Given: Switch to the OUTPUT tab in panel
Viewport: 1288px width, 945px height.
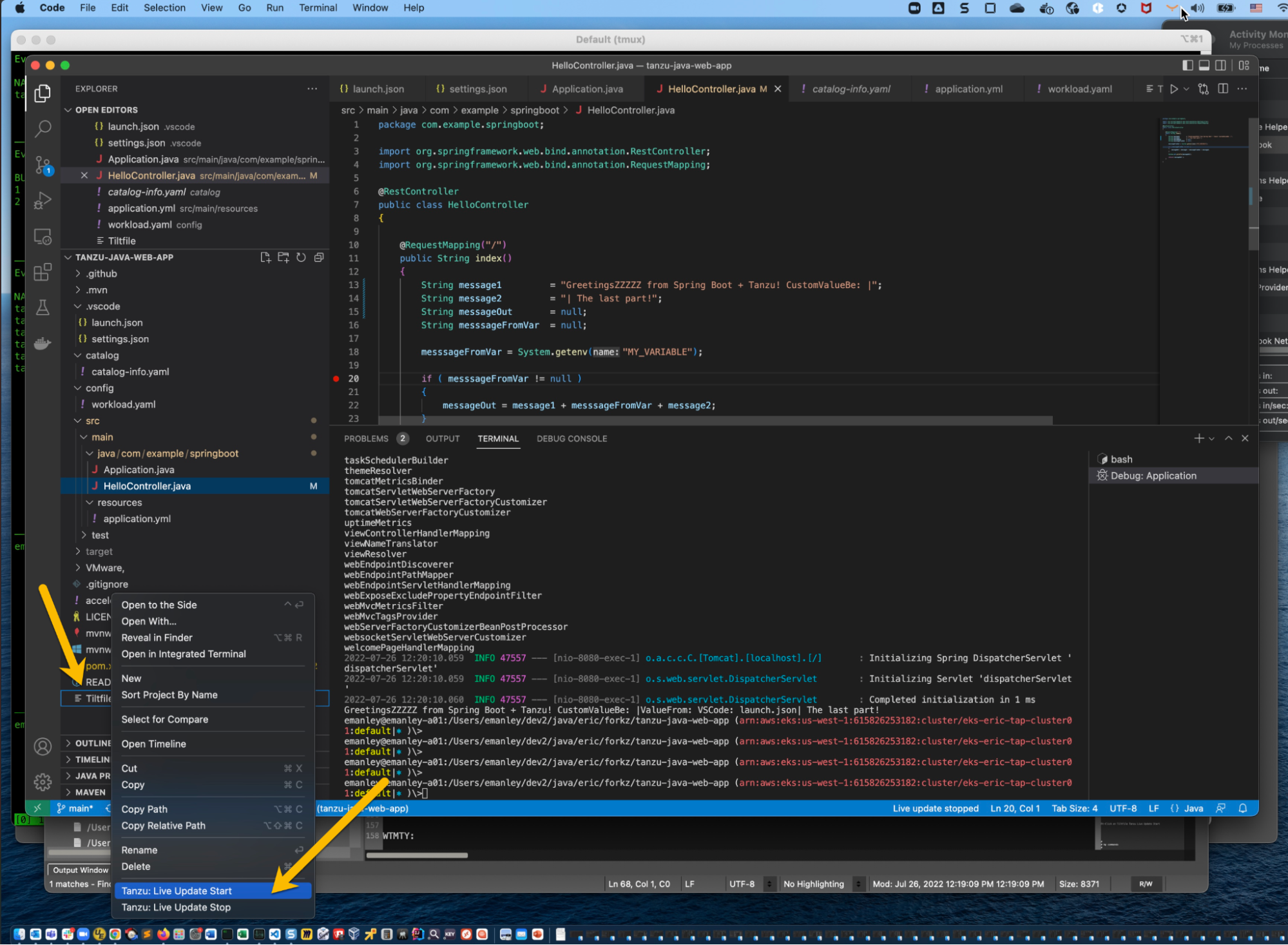Looking at the screenshot, I should pyautogui.click(x=443, y=438).
